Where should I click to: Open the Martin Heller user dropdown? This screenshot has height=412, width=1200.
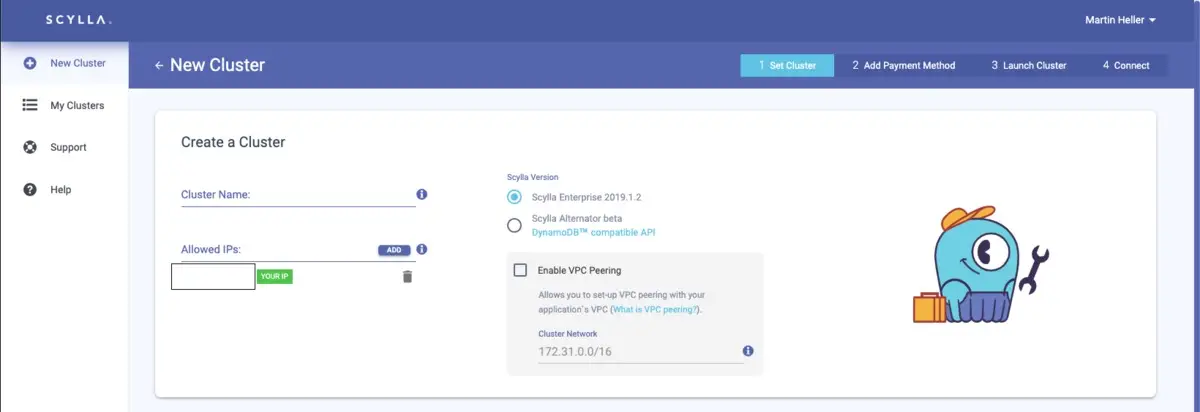[x=1120, y=20]
